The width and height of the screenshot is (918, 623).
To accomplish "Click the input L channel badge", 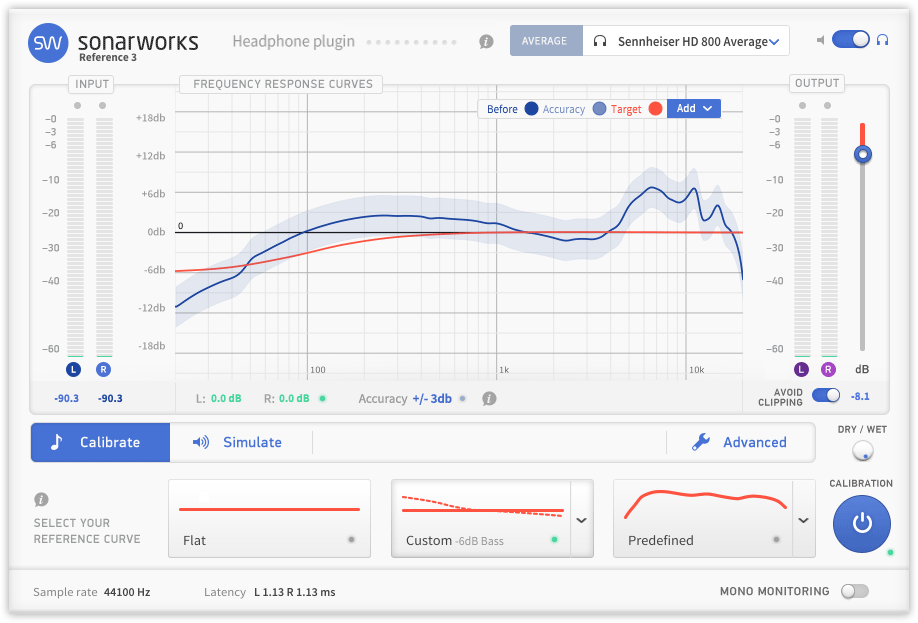I will [x=73, y=369].
